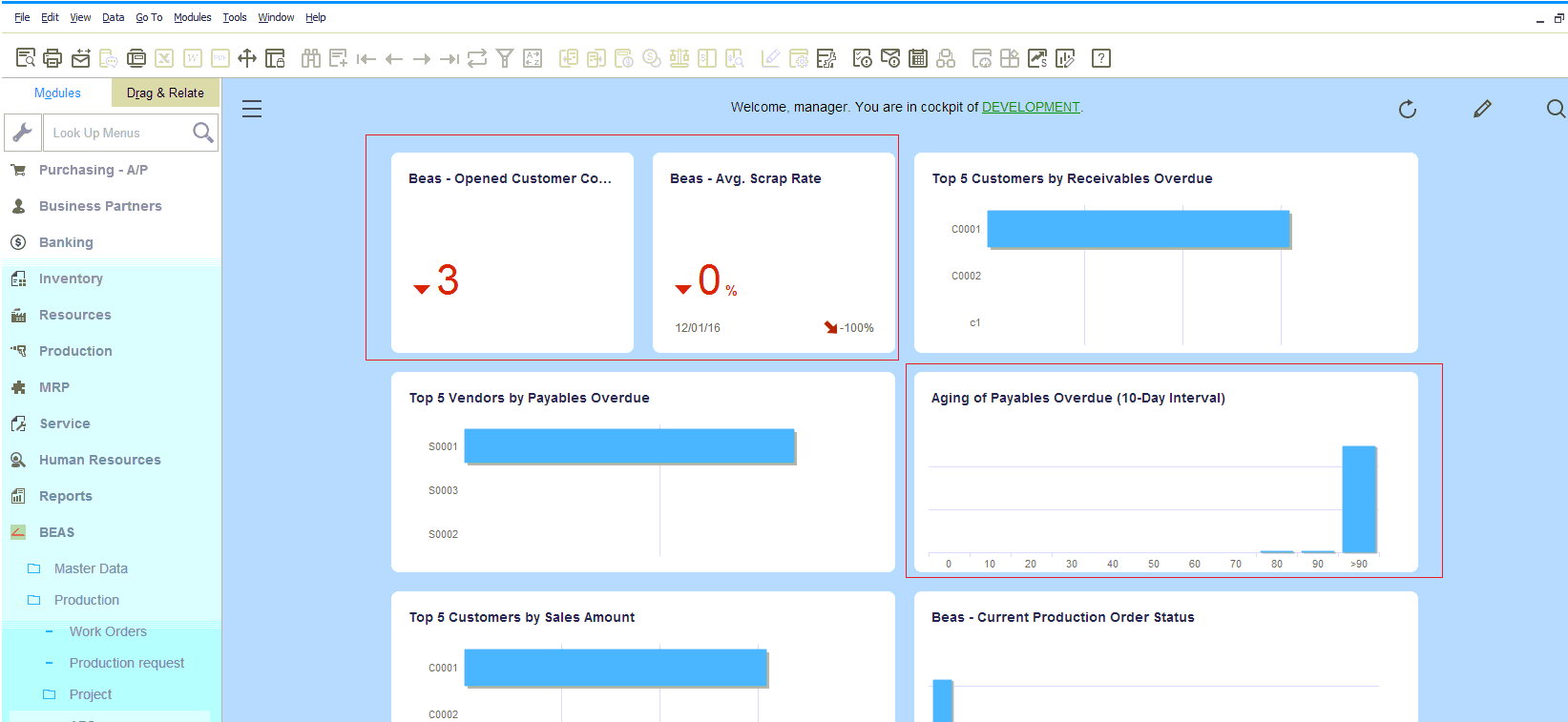1568x722 pixels.
Task: Follow the DEVELOPMENT cockpit link
Action: tap(1031, 107)
